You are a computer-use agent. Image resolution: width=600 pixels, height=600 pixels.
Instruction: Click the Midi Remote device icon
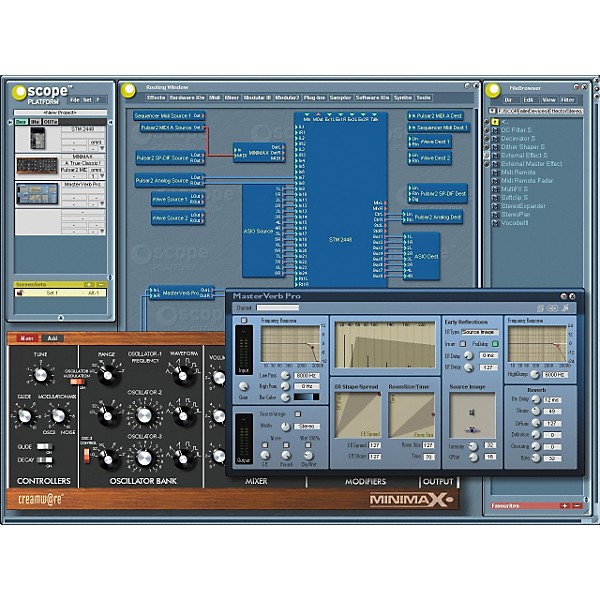point(496,172)
